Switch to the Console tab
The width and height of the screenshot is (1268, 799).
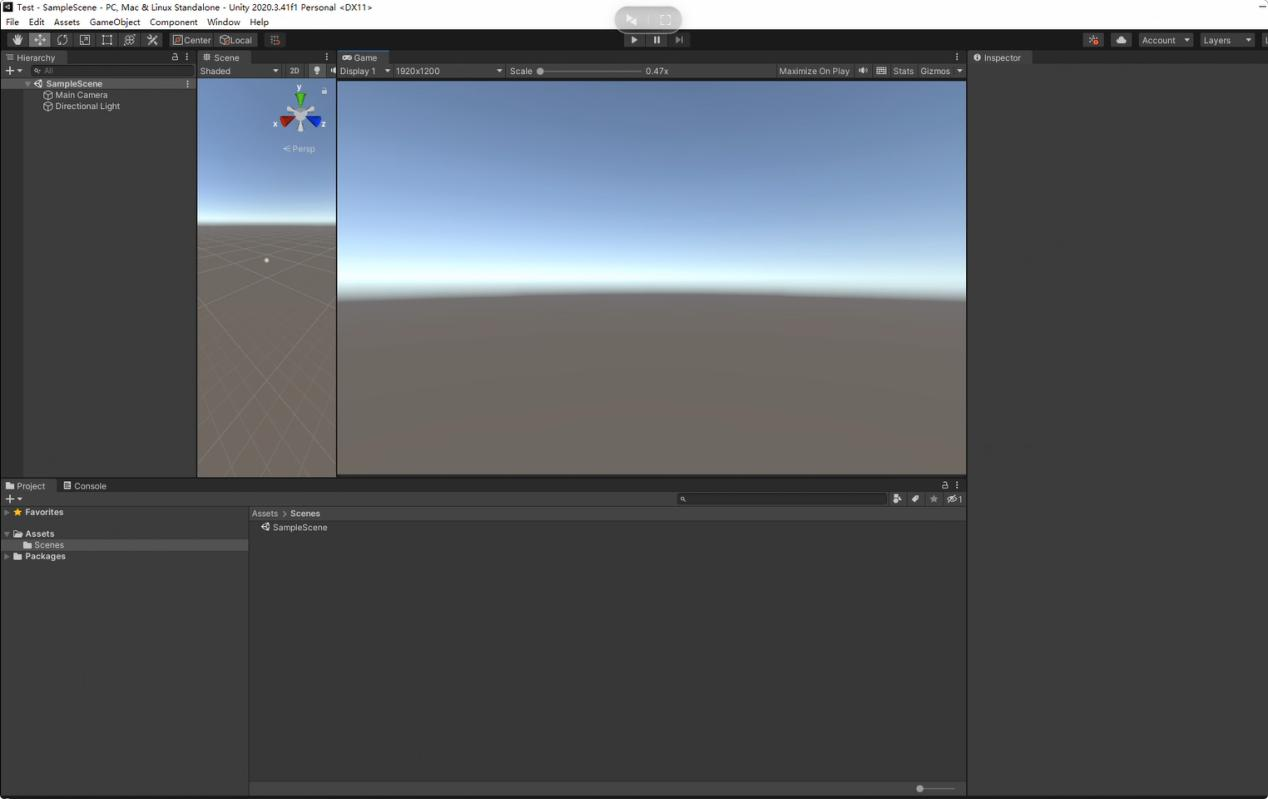coord(85,486)
